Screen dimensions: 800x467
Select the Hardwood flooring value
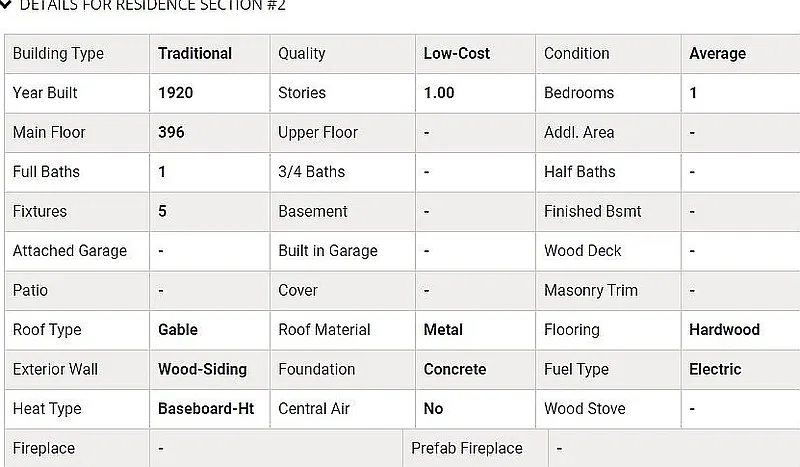pos(724,330)
